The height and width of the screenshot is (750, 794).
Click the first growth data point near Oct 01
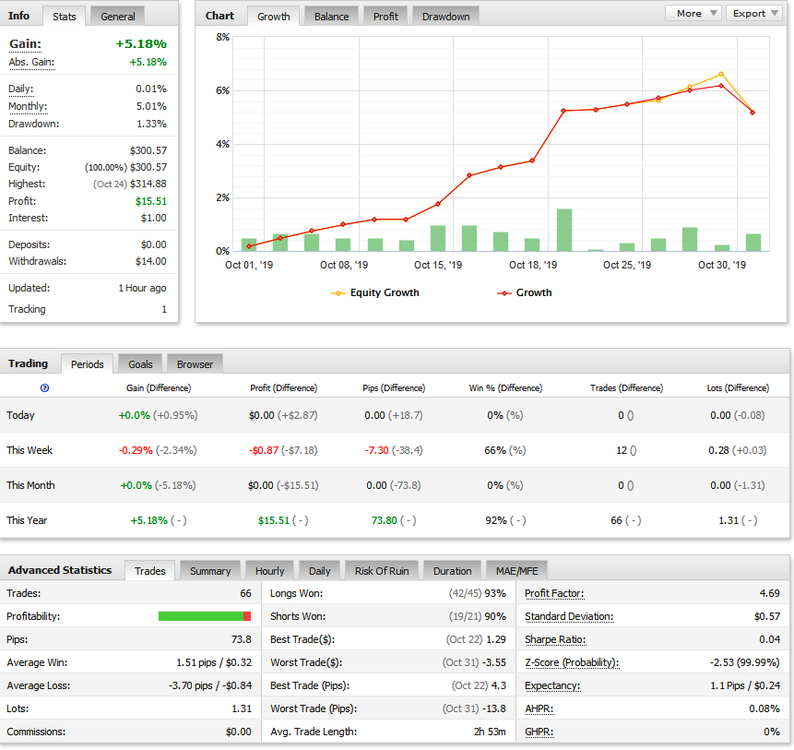pyautogui.click(x=249, y=246)
